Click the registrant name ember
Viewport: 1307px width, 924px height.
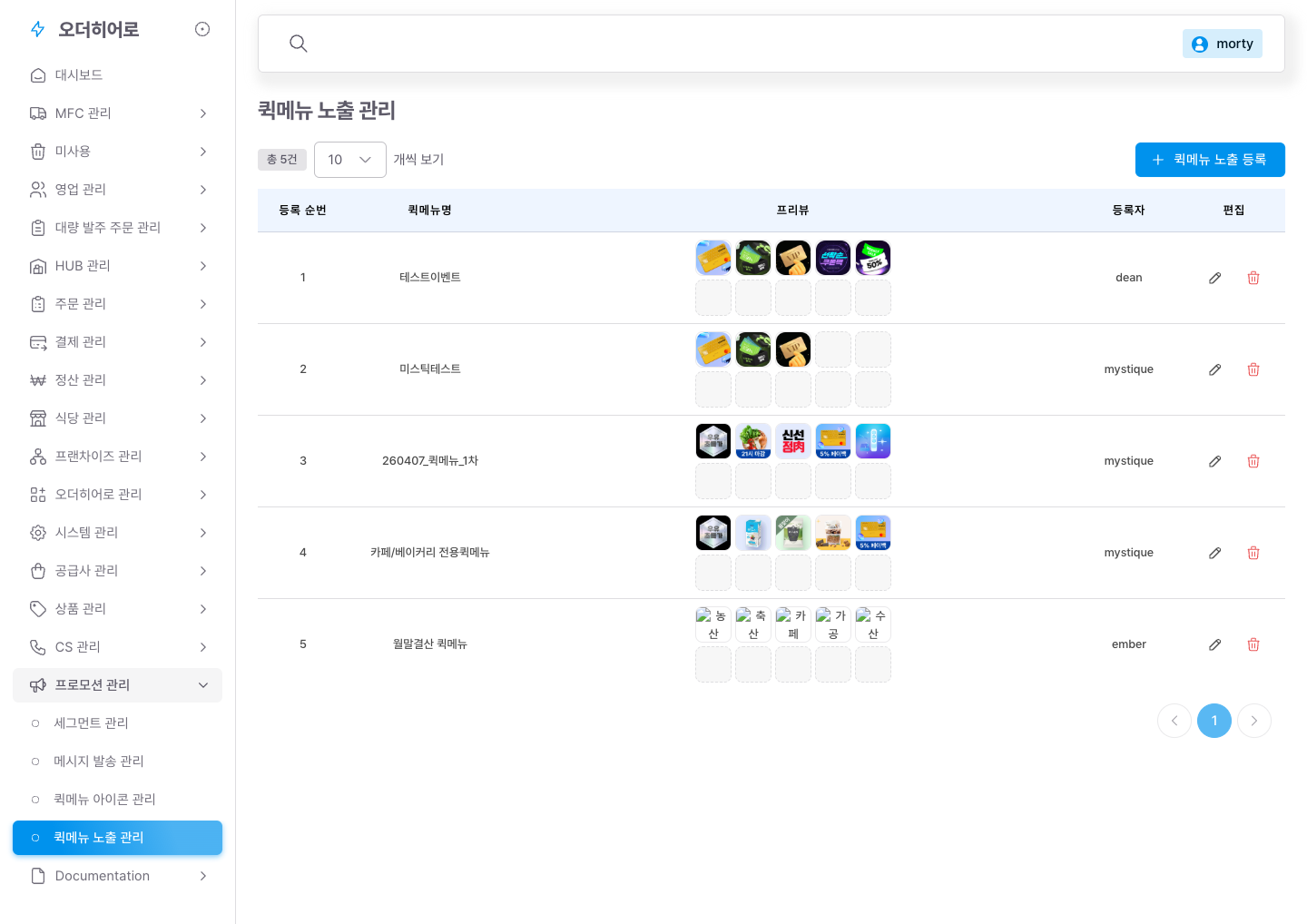pyautogui.click(x=1129, y=644)
